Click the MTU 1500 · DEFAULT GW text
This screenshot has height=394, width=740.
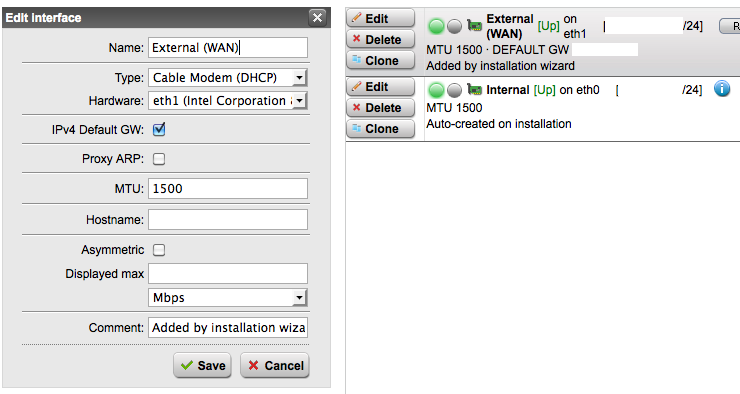click(x=497, y=50)
